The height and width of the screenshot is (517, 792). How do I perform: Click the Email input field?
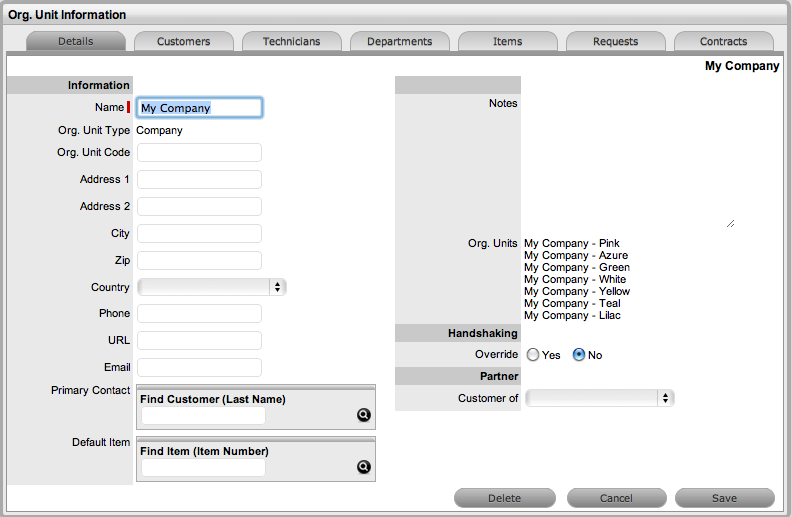(199, 368)
